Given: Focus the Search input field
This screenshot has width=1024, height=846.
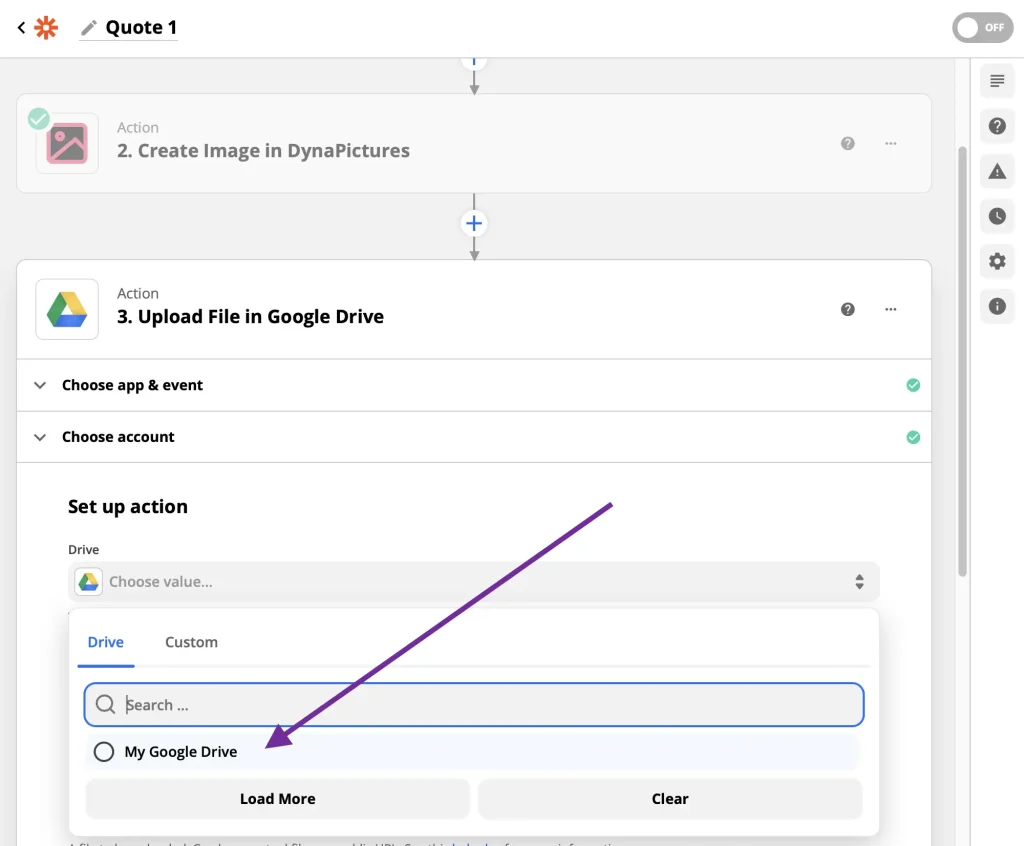Looking at the screenshot, I should [474, 705].
